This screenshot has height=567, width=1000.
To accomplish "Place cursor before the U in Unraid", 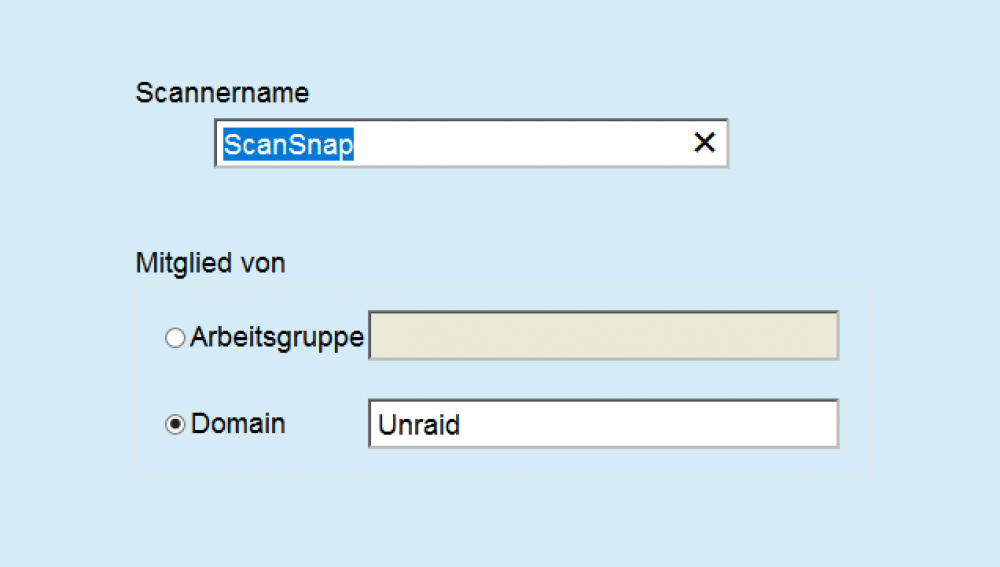I will point(378,425).
